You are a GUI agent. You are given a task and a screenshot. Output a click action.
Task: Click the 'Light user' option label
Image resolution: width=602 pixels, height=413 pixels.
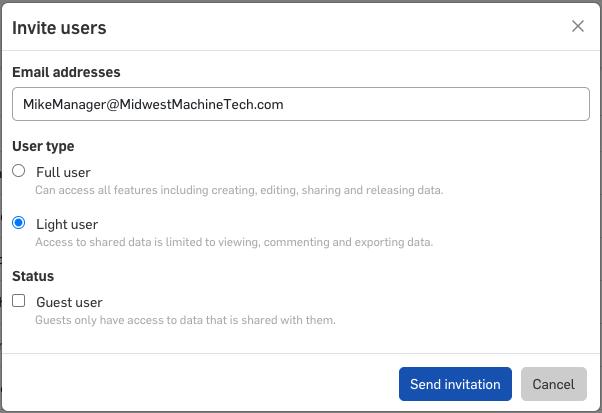click(67, 224)
